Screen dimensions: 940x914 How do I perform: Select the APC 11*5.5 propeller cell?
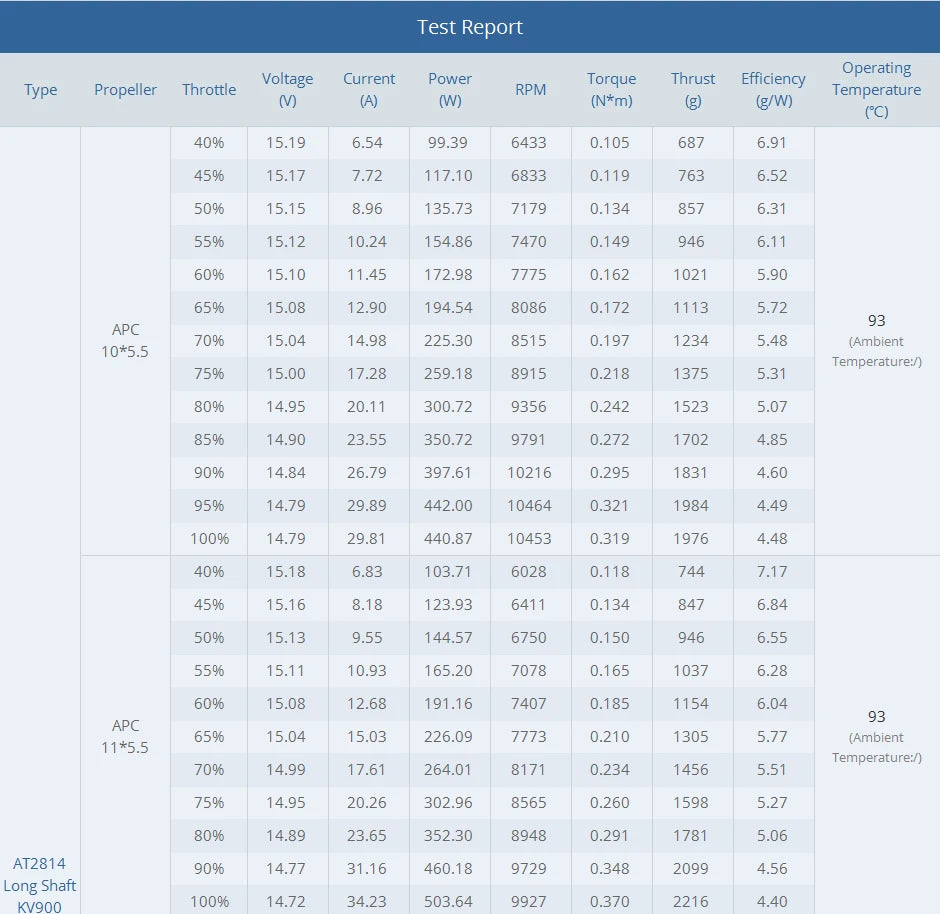point(125,736)
